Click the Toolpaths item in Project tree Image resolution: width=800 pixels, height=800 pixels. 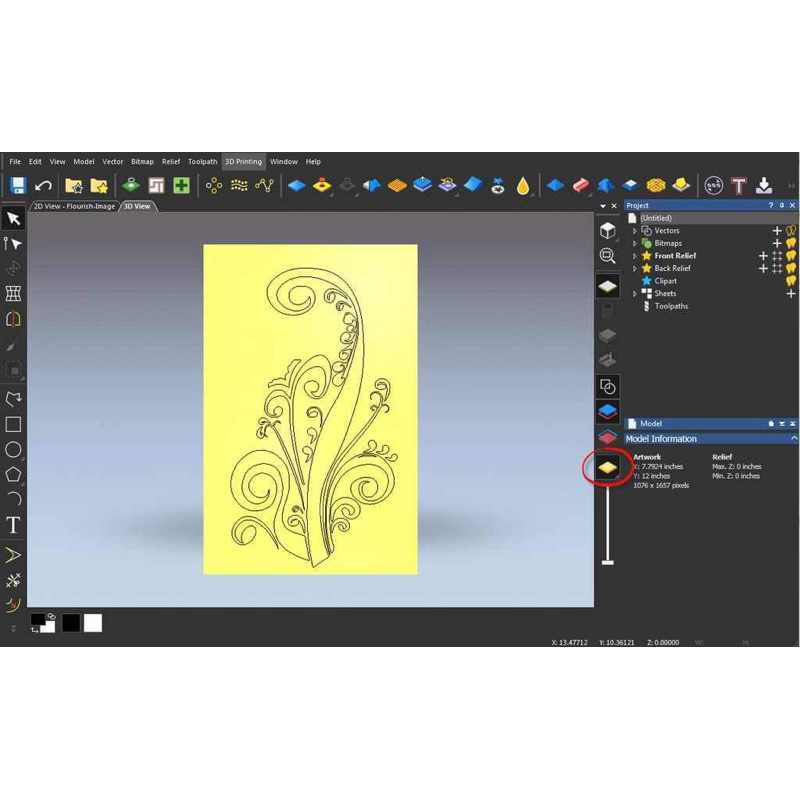tap(671, 307)
